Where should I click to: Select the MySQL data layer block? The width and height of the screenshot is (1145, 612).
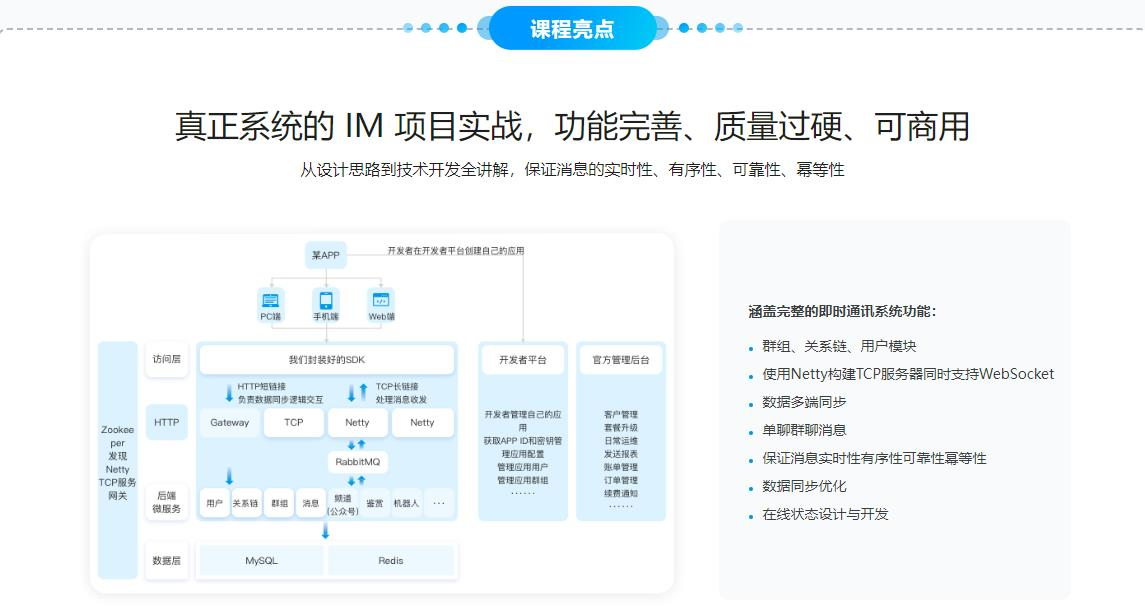click(261, 560)
